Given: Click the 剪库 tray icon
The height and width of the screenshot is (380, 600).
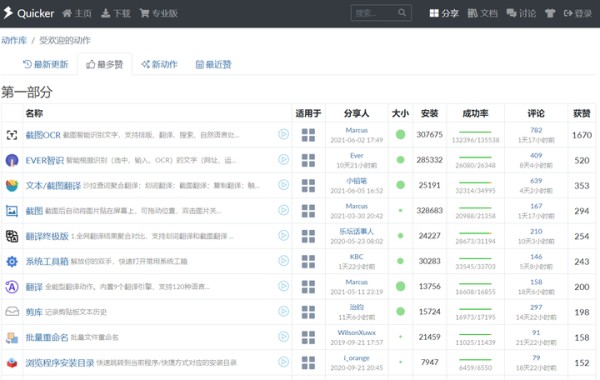Looking at the screenshot, I should click(x=12, y=312).
